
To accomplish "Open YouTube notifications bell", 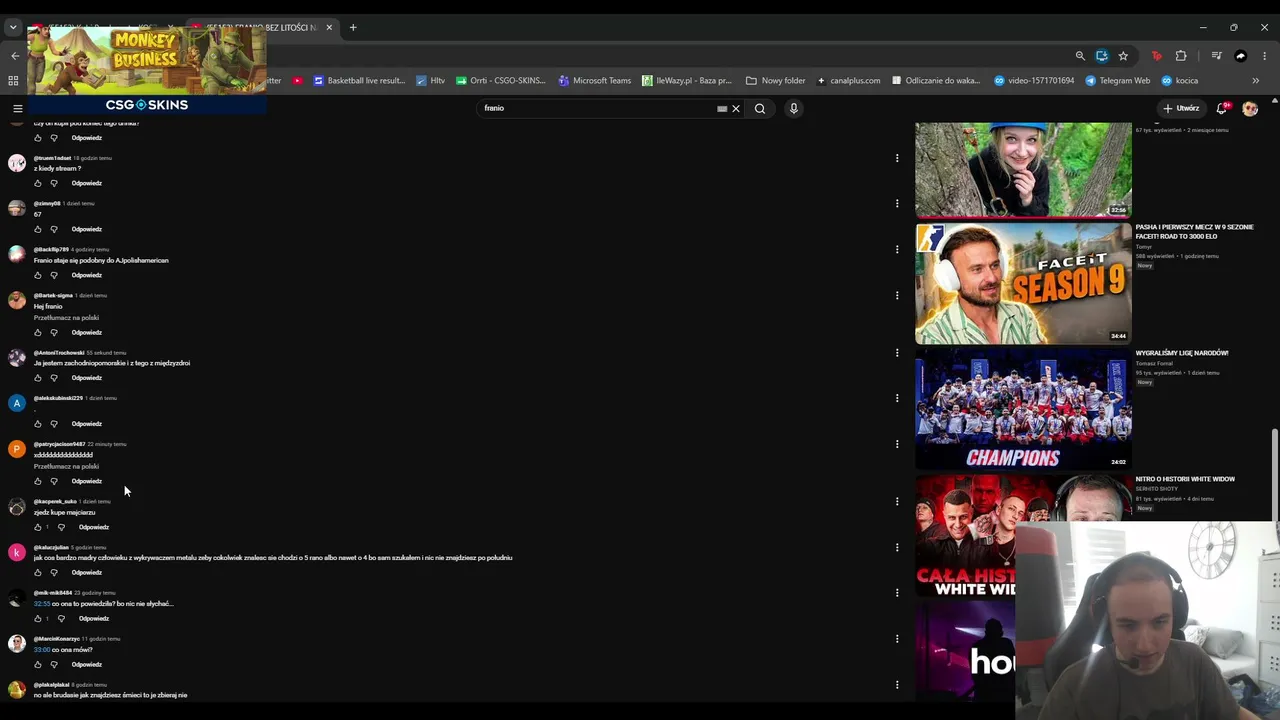I will pyautogui.click(x=1222, y=108).
